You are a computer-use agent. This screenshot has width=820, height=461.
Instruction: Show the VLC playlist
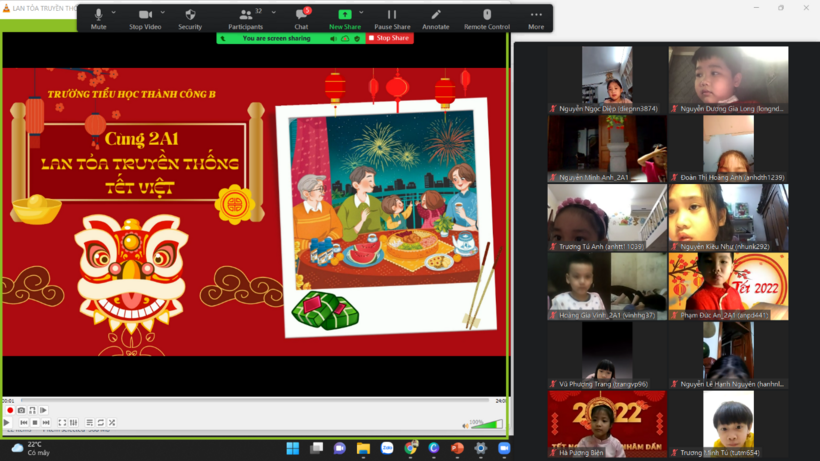[x=89, y=422]
